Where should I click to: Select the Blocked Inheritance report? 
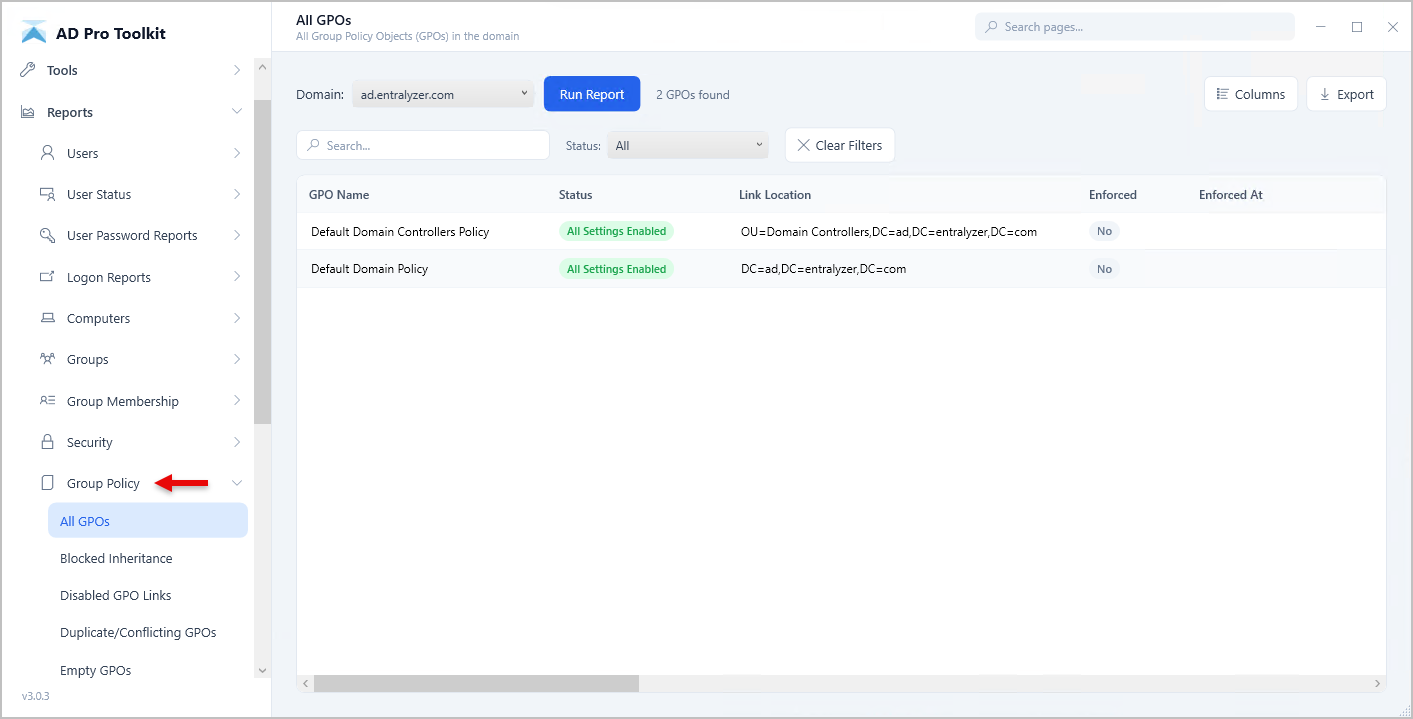pyautogui.click(x=115, y=558)
